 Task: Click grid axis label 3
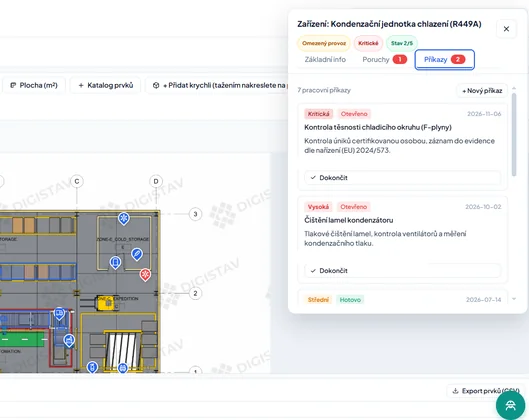pos(195,214)
